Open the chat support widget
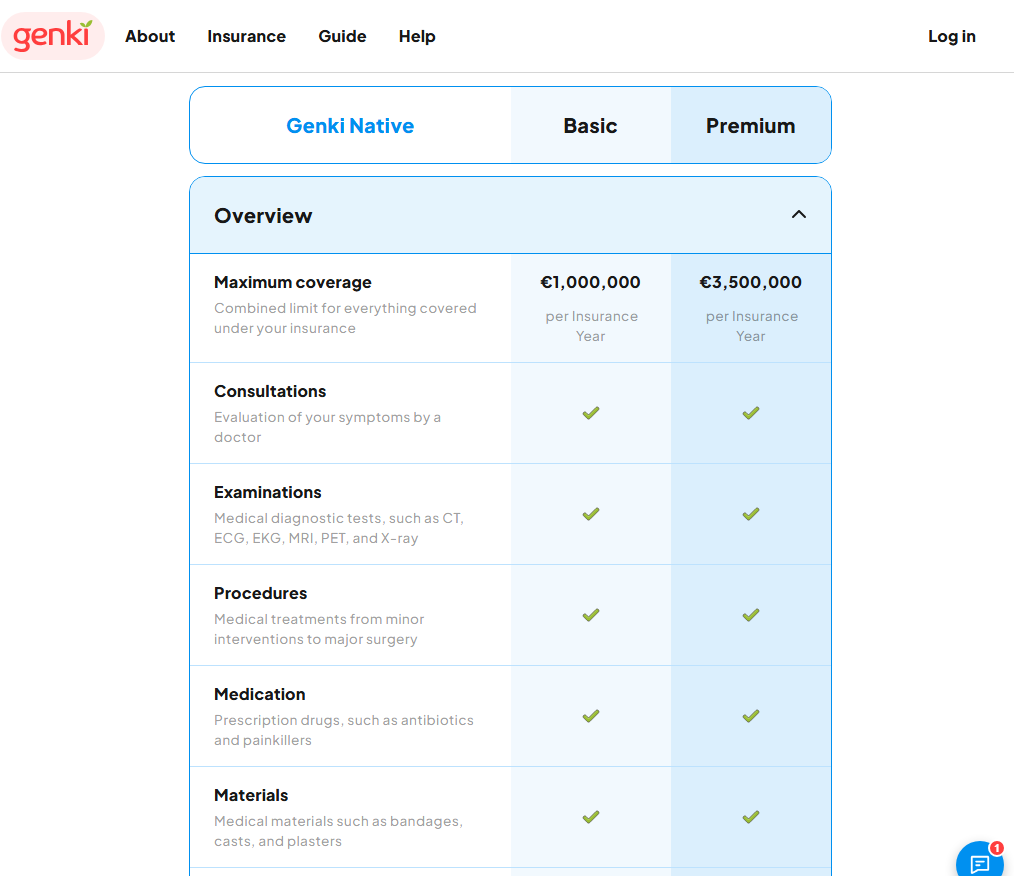The height and width of the screenshot is (876, 1014). click(x=980, y=861)
